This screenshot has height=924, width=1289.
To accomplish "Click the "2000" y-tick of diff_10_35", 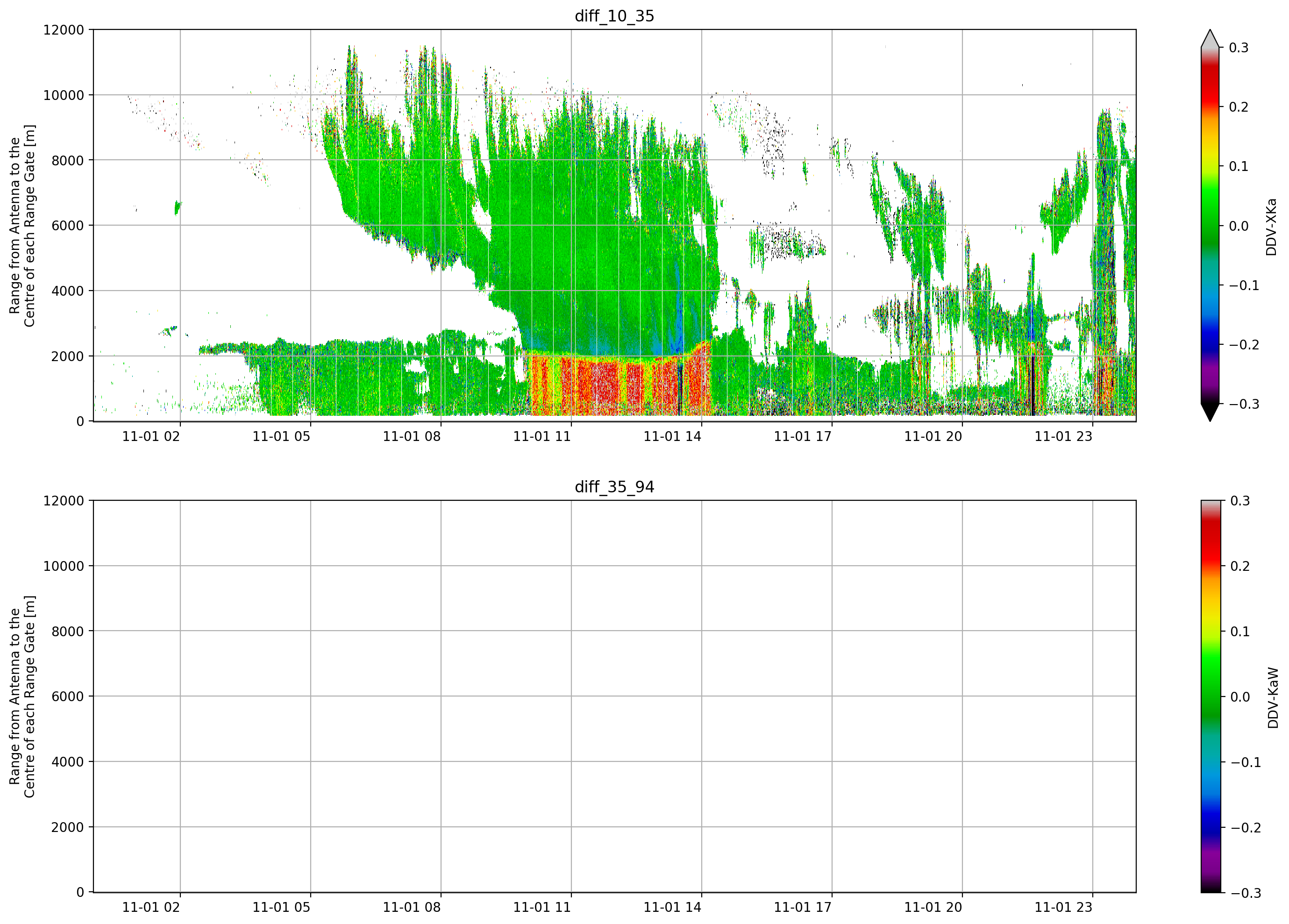I will [68, 356].
